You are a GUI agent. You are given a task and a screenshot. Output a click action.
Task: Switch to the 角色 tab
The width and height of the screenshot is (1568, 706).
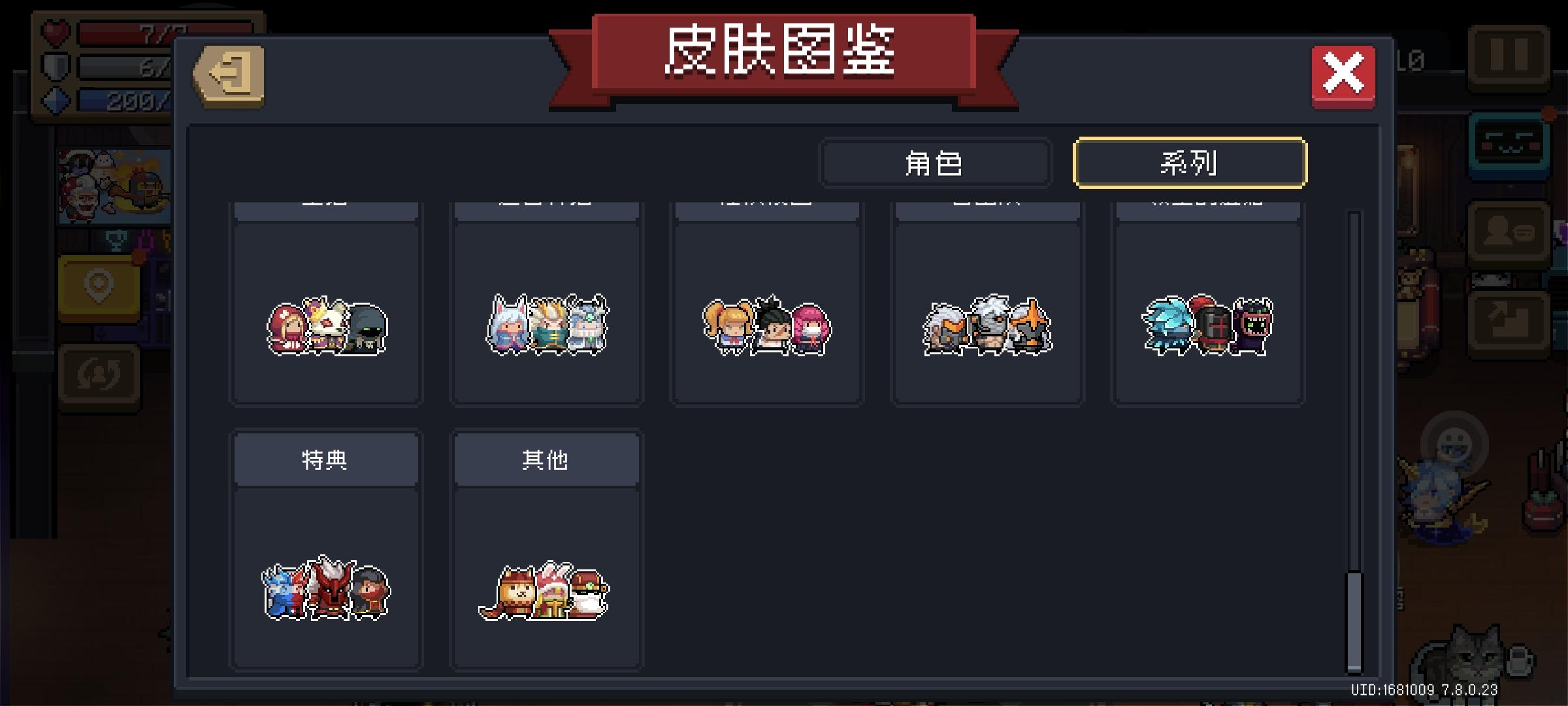coord(935,163)
